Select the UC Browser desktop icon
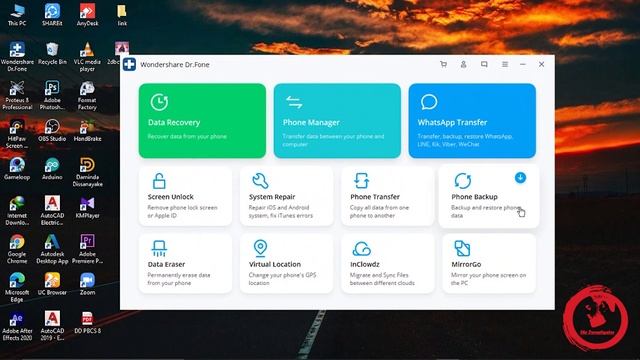Viewport: 640px width, 360px height. [52, 284]
